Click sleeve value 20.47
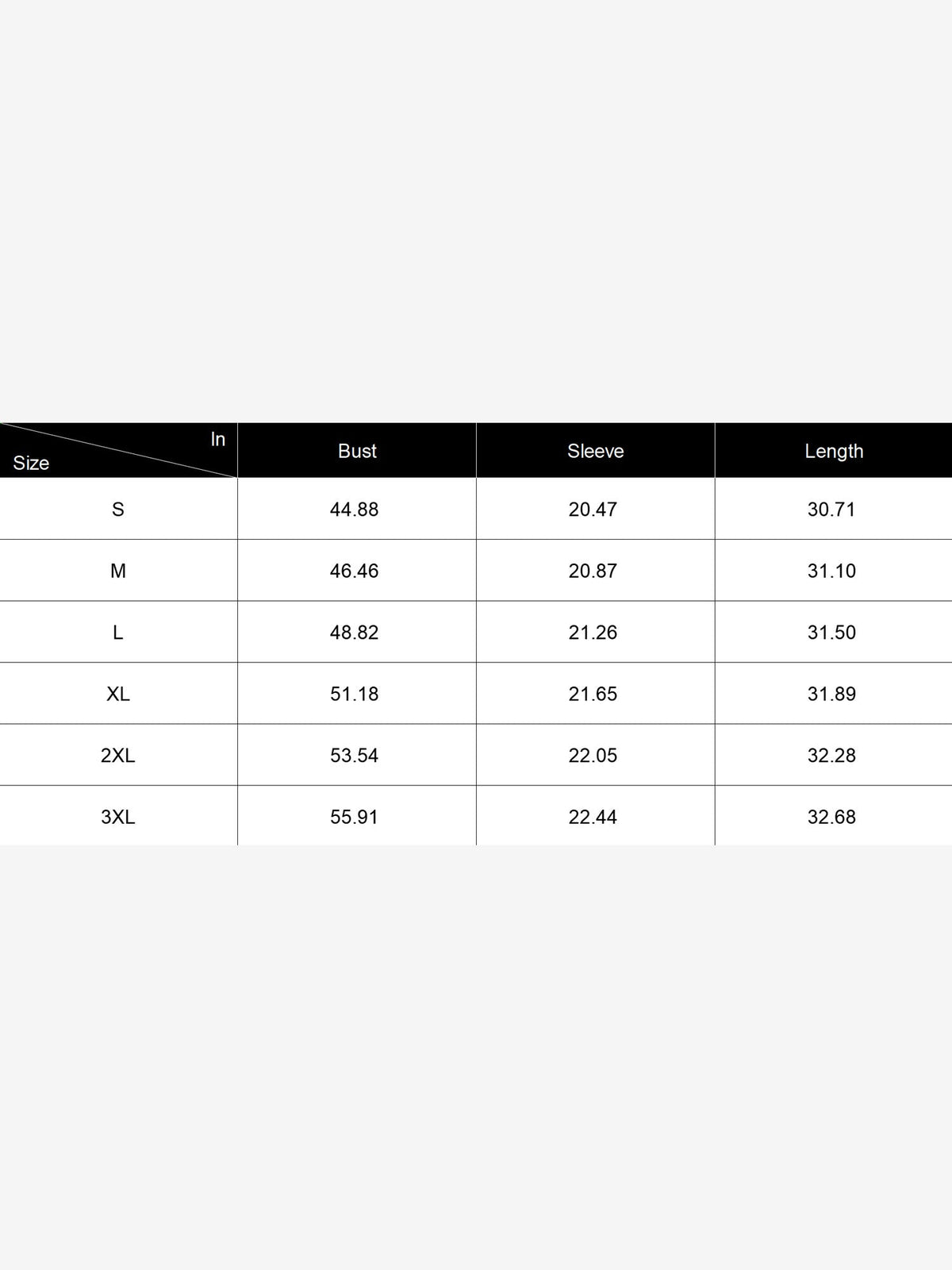 593,510
